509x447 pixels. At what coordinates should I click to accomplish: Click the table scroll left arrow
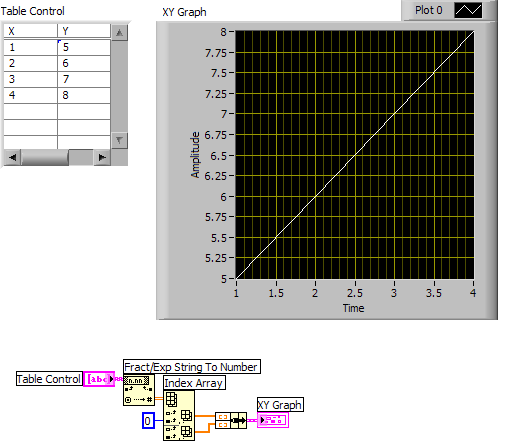(x=12, y=157)
